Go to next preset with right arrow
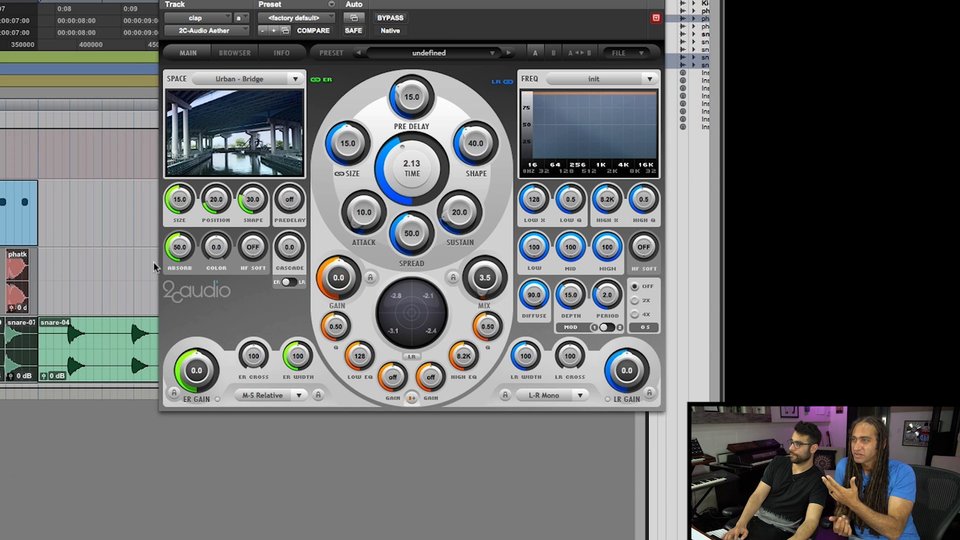960x540 pixels. pyautogui.click(x=508, y=53)
